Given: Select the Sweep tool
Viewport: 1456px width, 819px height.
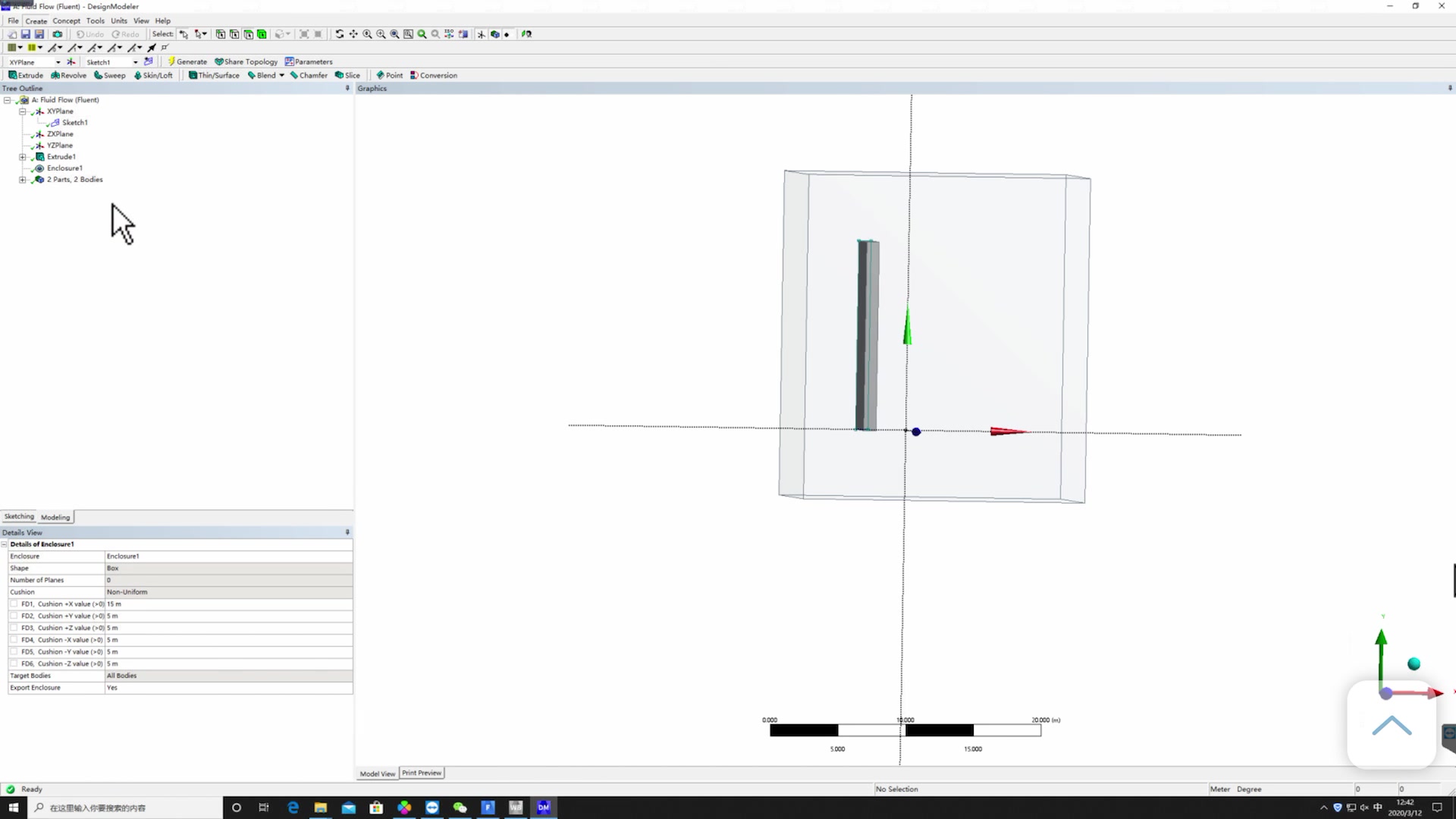Looking at the screenshot, I should [x=109, y=75].
